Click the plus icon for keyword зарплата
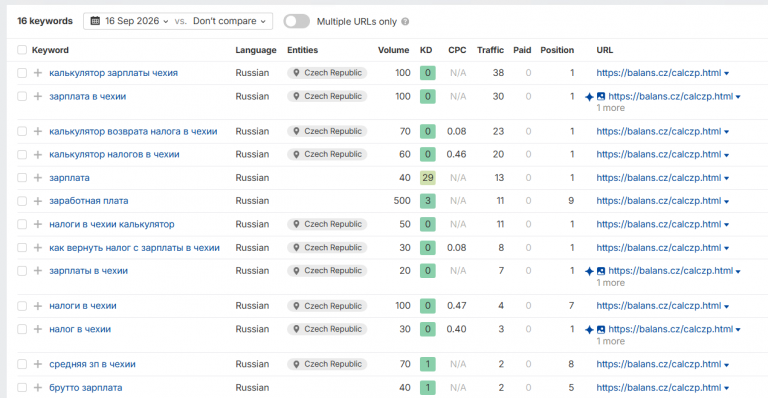The height and width of the screenshot is (398, 768). click(38, 178)
